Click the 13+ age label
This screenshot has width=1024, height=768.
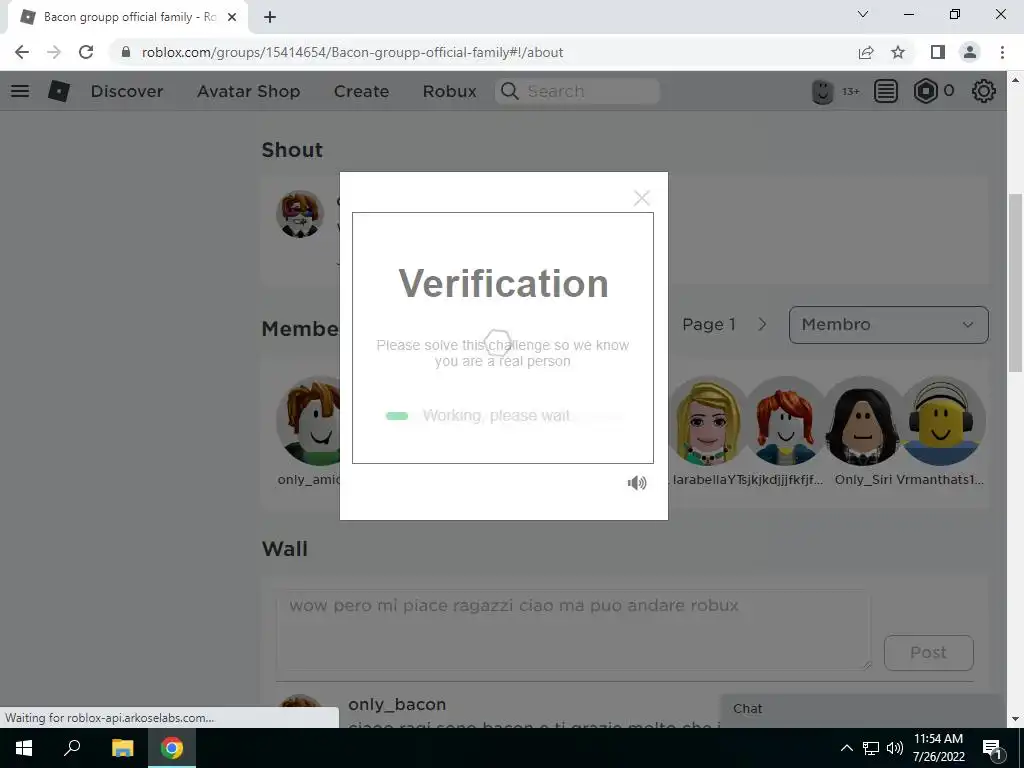pyautogui.click(x=850, y=91)
